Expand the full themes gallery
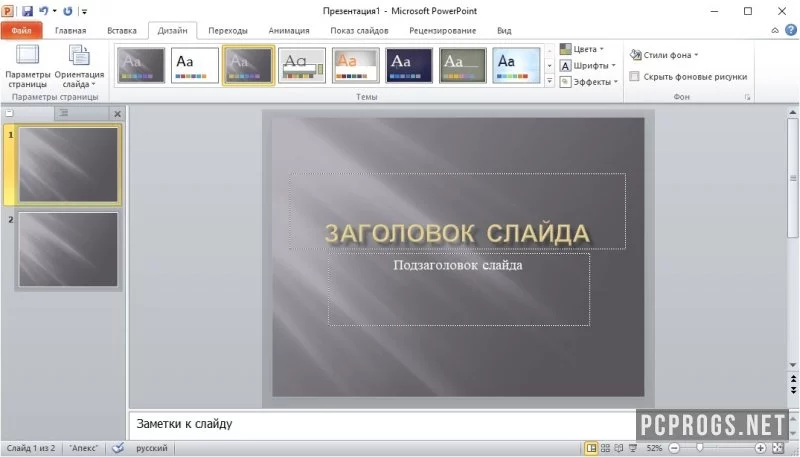The height and width of the screenshot is (457, 800). [549, 81]
